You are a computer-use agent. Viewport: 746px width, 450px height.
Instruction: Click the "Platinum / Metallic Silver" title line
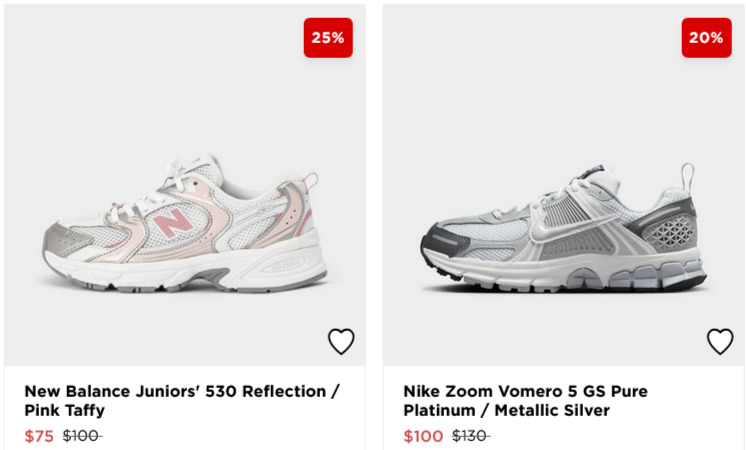(506, 410)
